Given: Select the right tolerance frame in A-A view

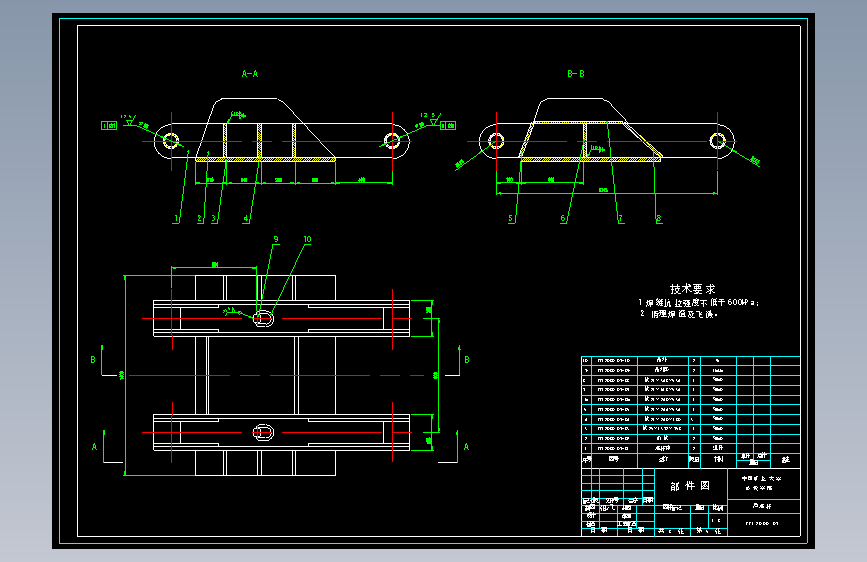Looking at the screenshot, I should [x=448, y=126].
